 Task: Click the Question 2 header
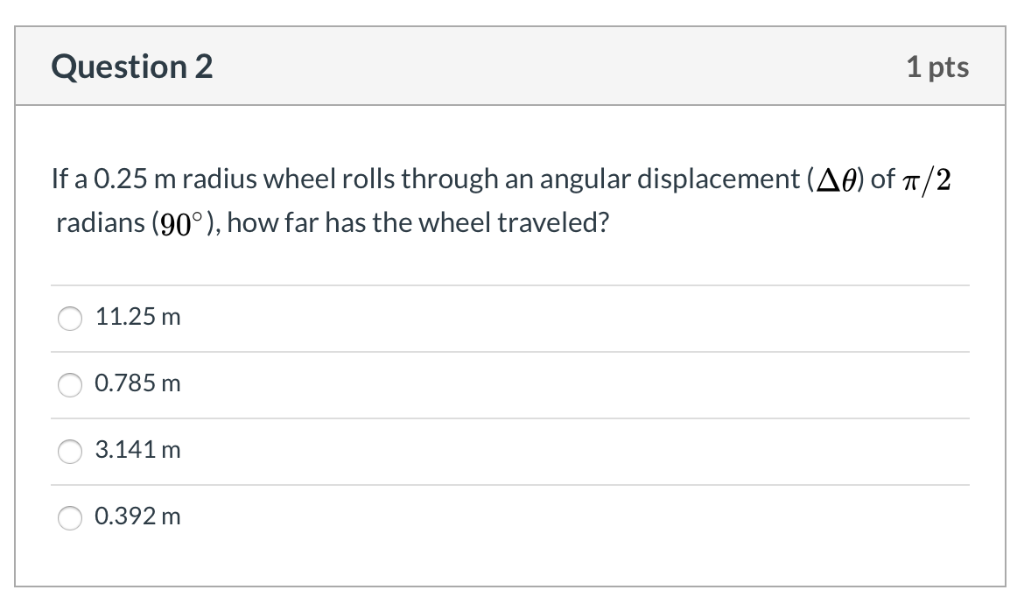coord(133,66)
